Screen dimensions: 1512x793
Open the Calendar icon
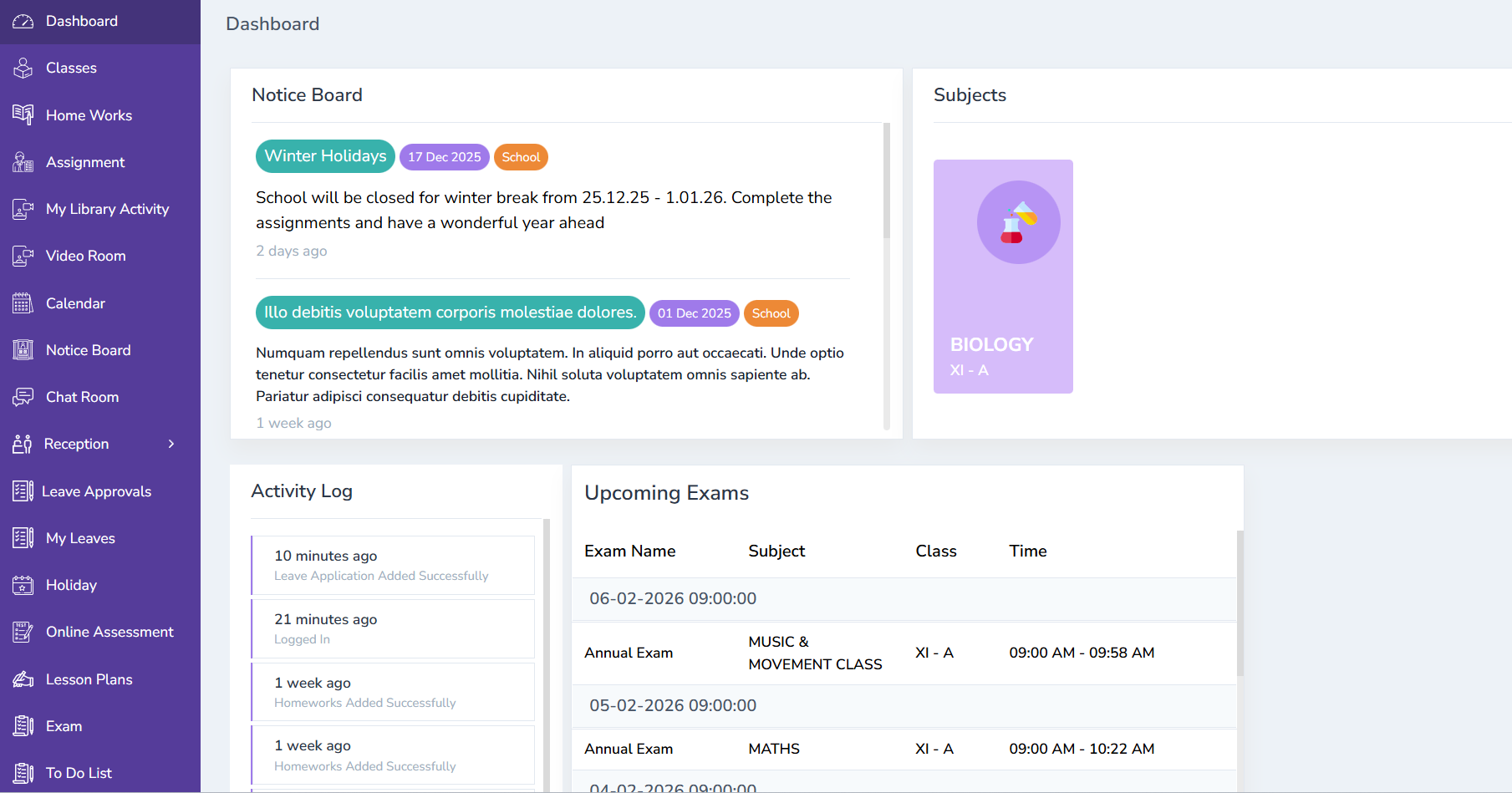coord(23,302)
